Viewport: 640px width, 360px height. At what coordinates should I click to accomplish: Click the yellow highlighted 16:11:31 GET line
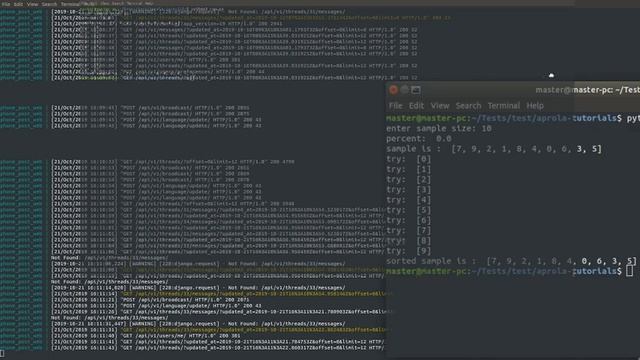click(218, 330)
